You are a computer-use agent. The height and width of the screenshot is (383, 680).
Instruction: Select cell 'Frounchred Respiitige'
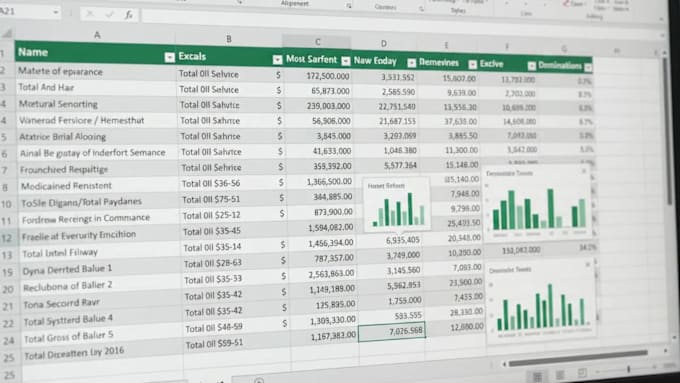(64, 170)
